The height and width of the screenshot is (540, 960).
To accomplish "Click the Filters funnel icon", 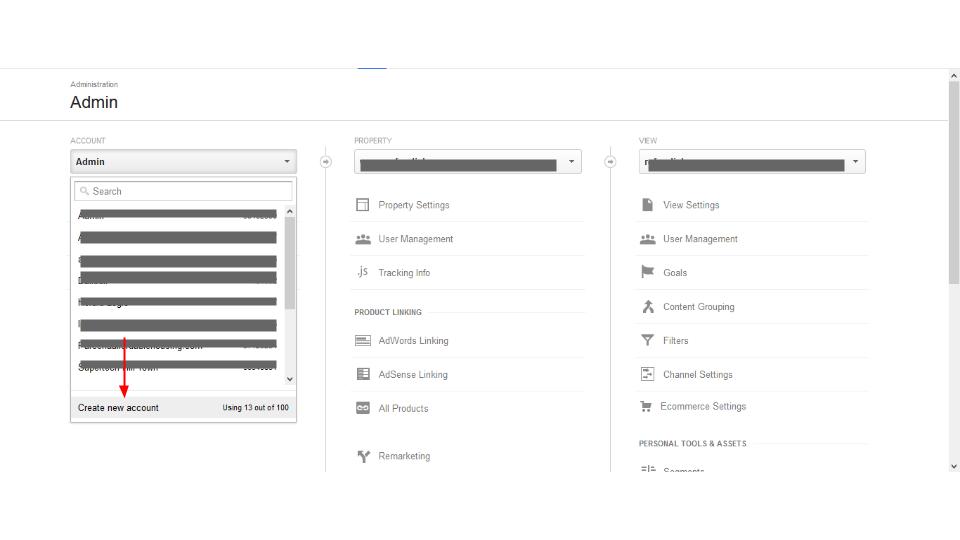I will (647, 340).
